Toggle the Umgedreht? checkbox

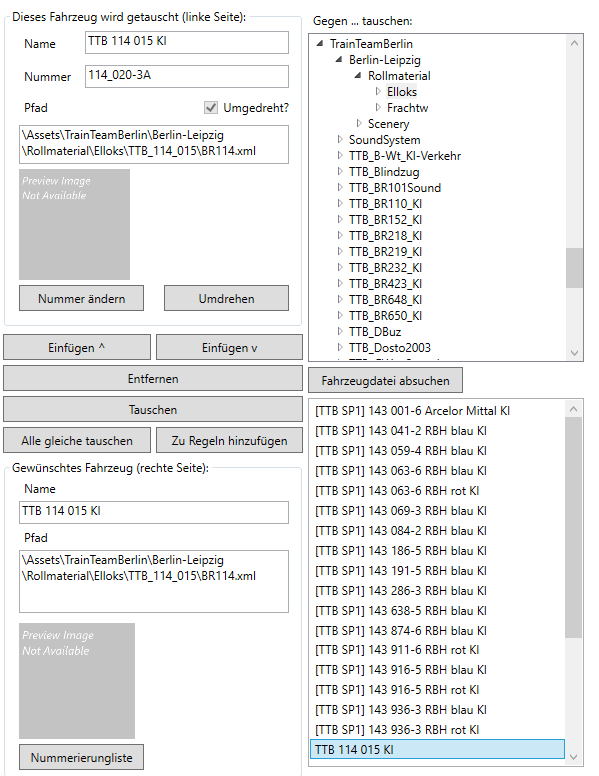click(211, 107)
